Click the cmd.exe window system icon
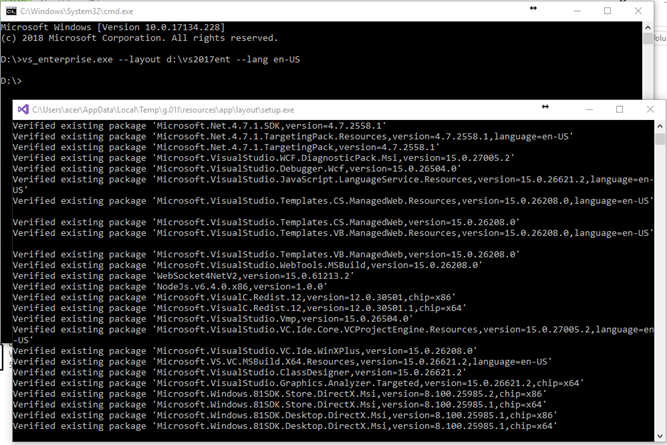667x445 pixels. (11, 11)
